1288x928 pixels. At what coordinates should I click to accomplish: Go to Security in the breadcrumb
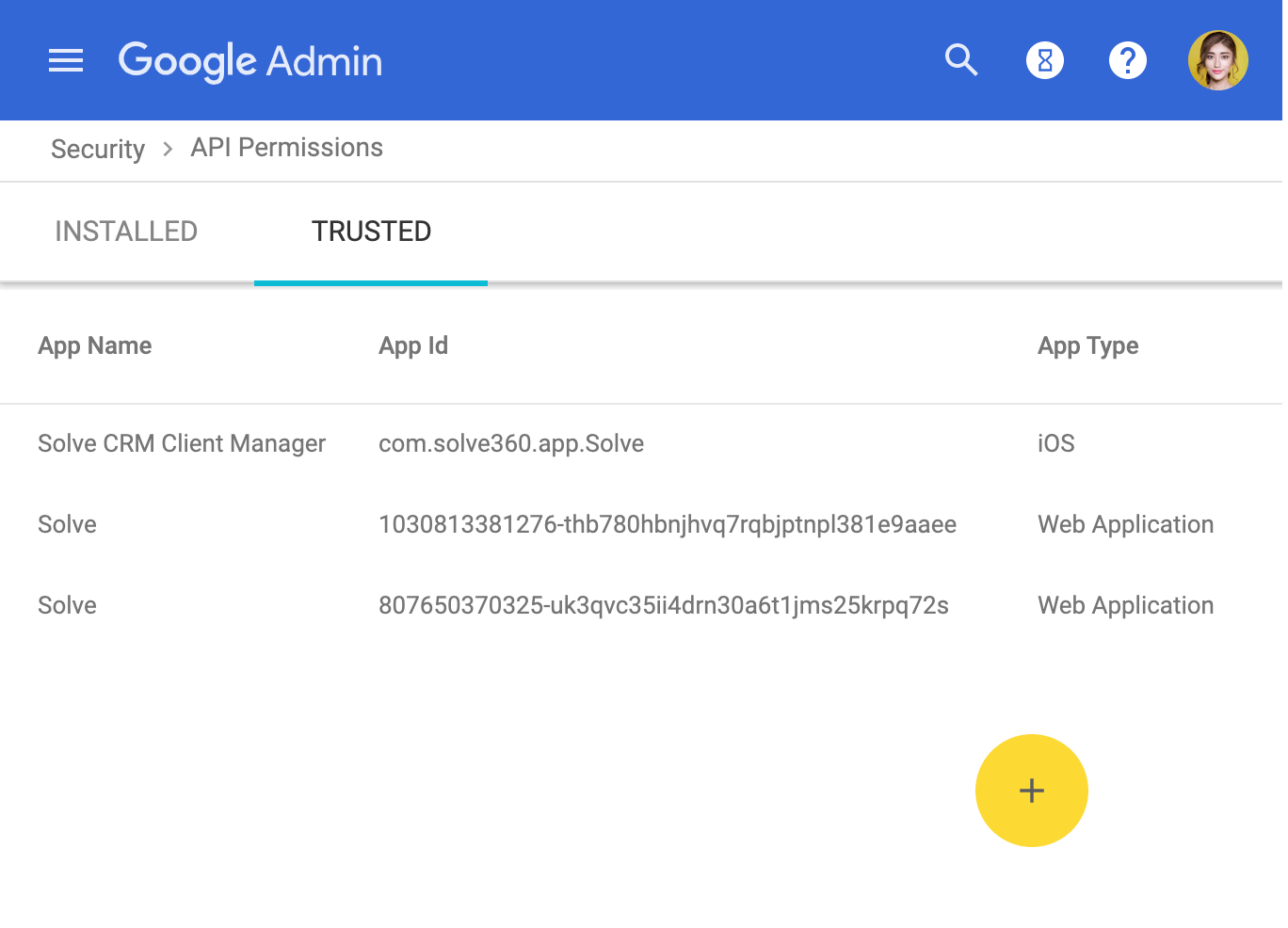coord(98,149)
